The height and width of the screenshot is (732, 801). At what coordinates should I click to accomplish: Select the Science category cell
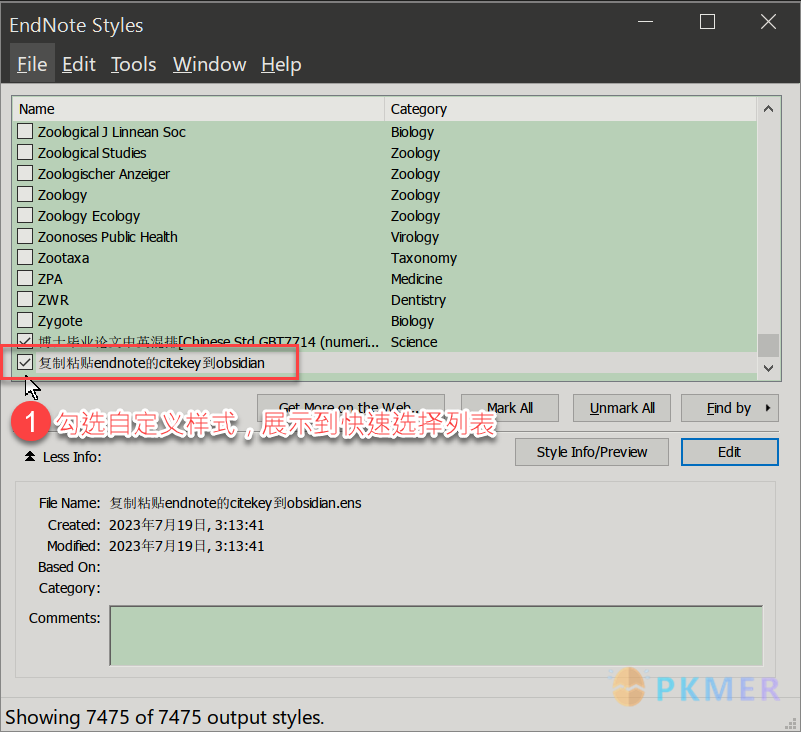[414, 342]
